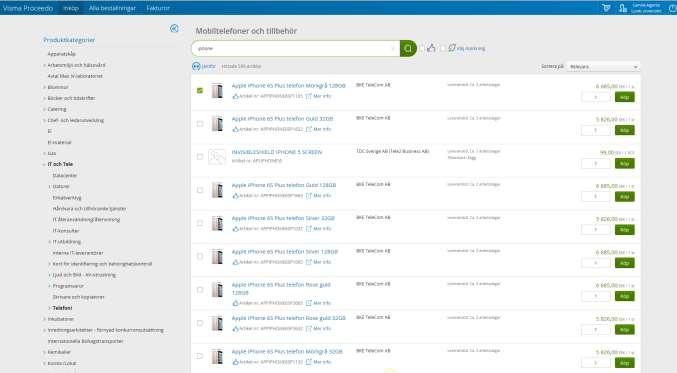This screenshot has width=677, height=373.
Task: Expand the Böcker och tidskrifter category
Action: (44, 98)
